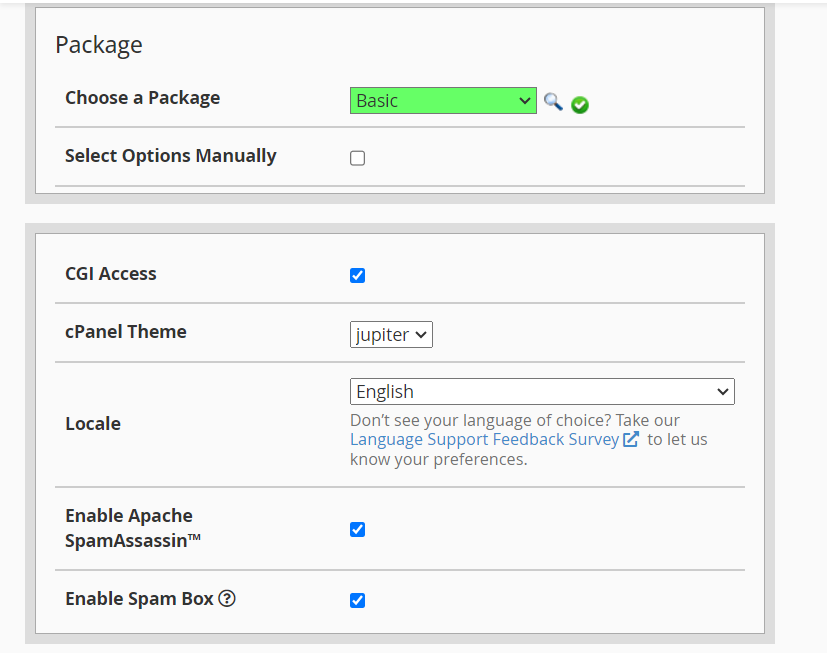The image size is (827, 653).
Task: Click the Locale label
Action: pos(93,424)
